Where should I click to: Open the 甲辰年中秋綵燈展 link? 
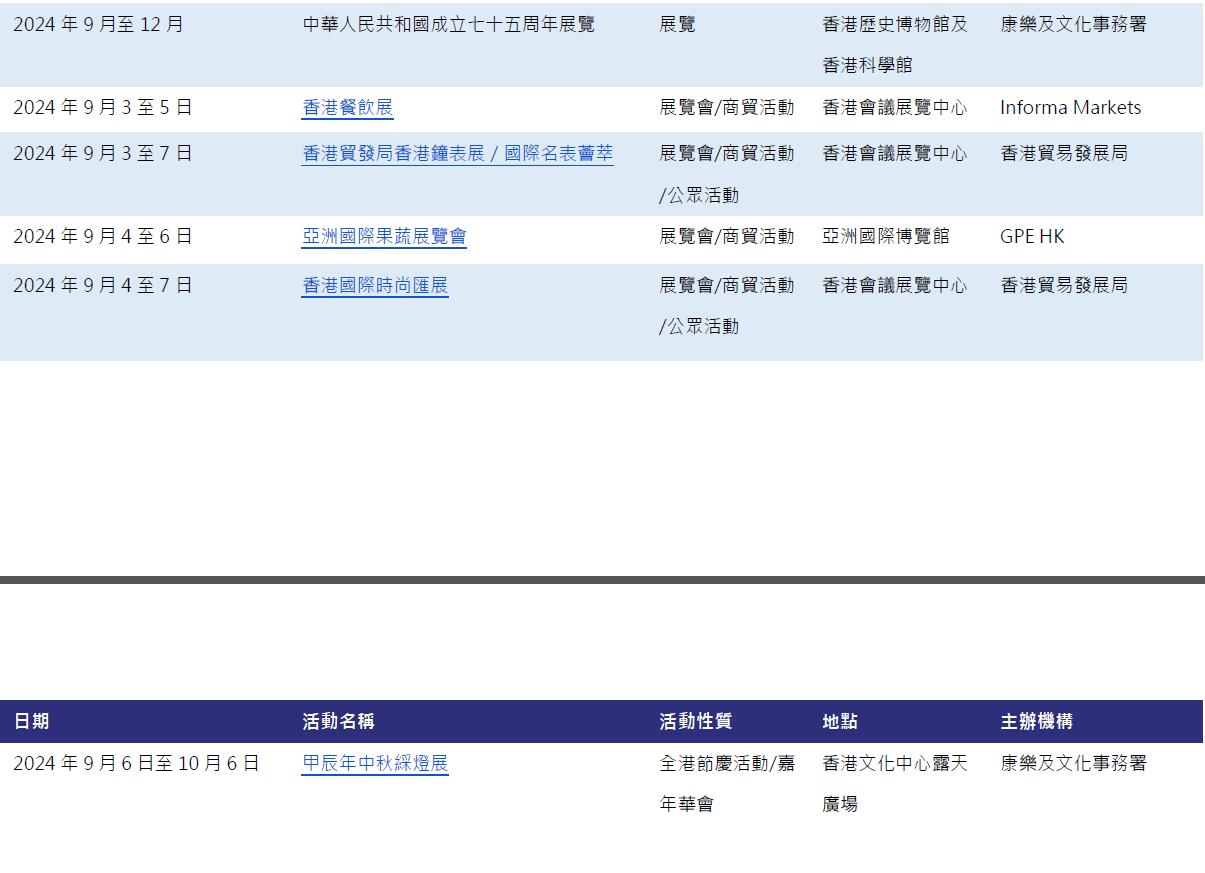tap(377, 763)
